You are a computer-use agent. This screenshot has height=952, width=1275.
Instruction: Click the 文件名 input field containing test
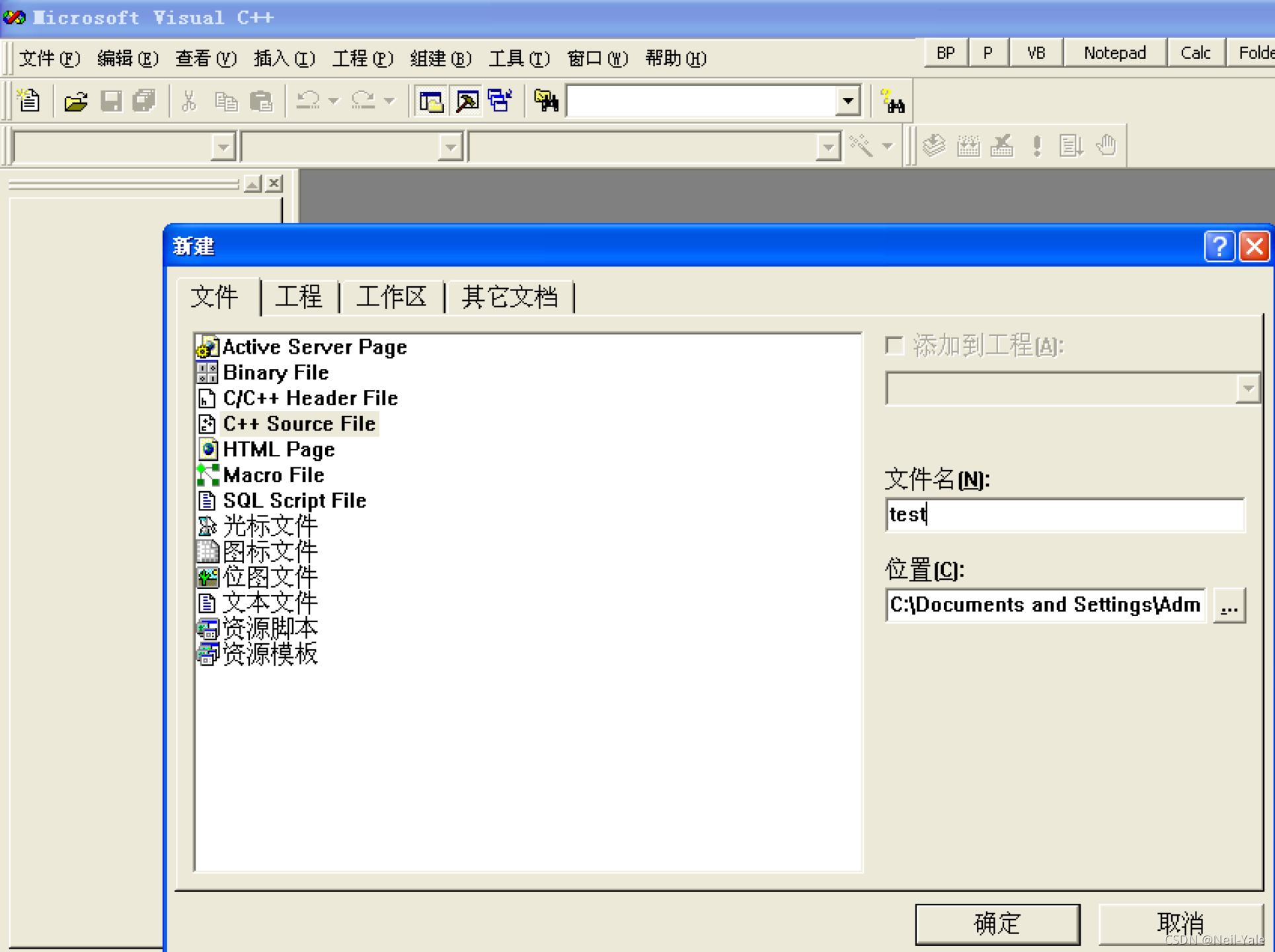point(1064,514)
